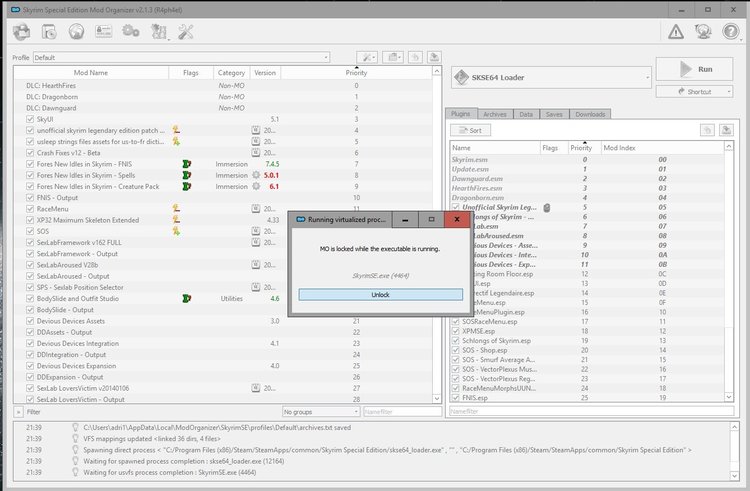Click the plugin list Namefilter input field
The image size is (750, 491).
click(591, 411)
